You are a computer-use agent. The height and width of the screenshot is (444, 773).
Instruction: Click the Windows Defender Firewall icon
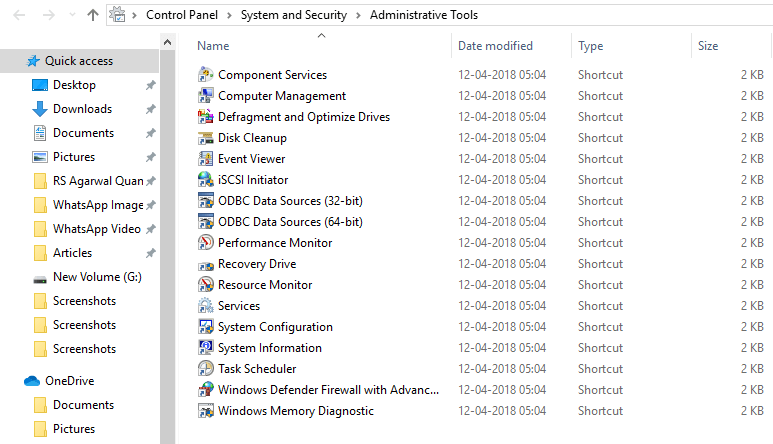point(206,390)
